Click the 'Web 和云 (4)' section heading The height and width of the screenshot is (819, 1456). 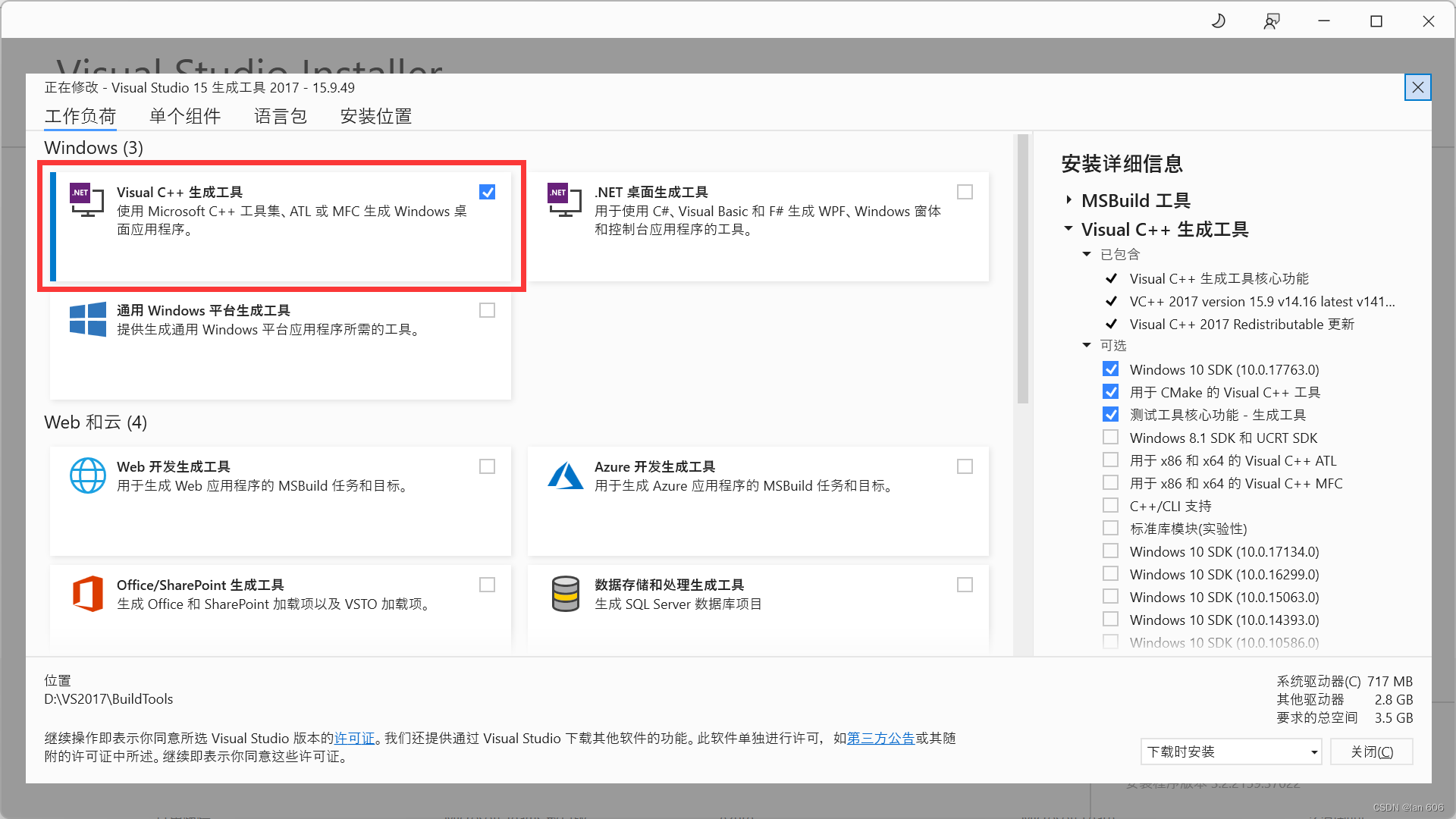96,422
